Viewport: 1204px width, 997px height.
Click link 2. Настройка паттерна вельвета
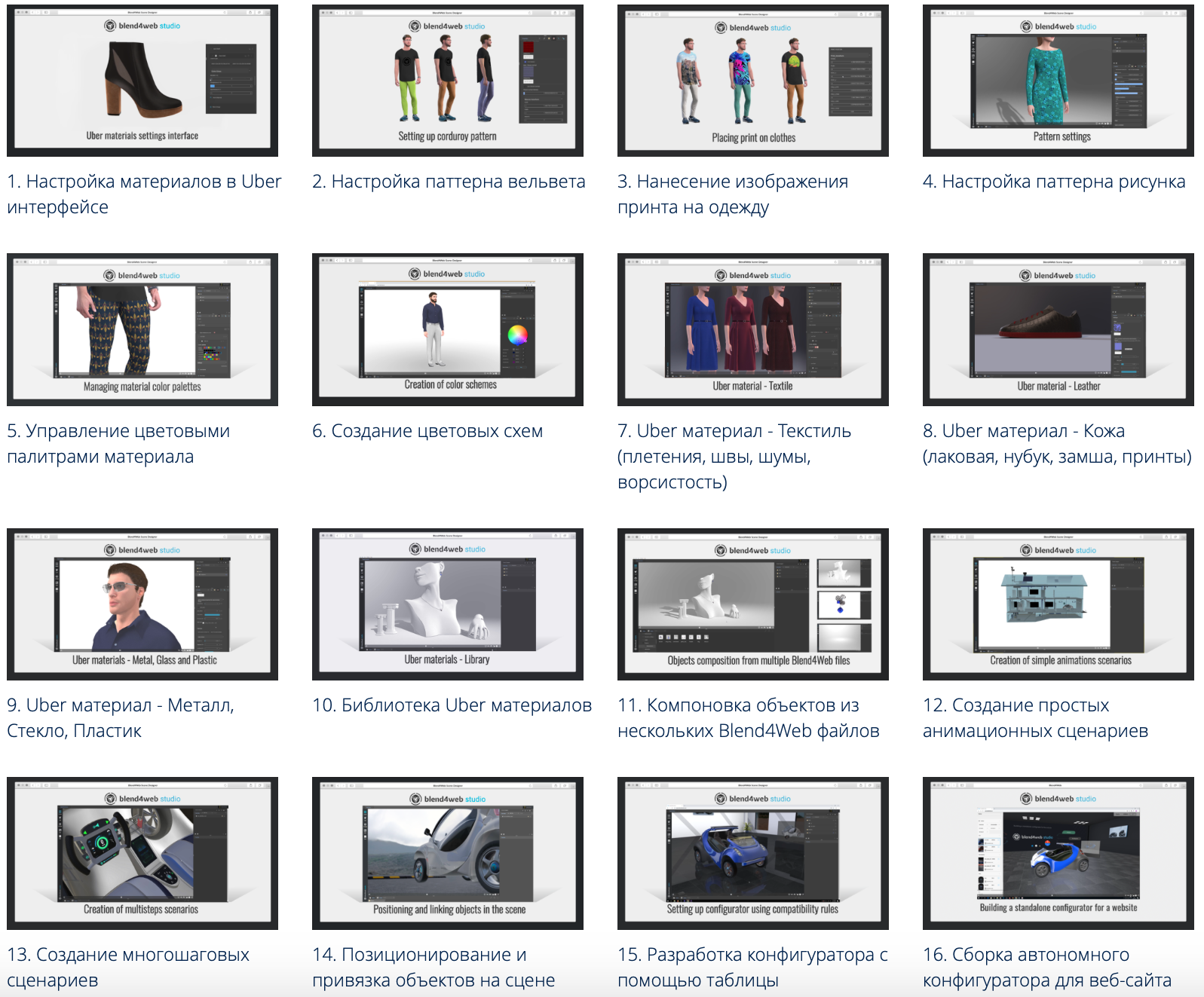pos(449,182)
